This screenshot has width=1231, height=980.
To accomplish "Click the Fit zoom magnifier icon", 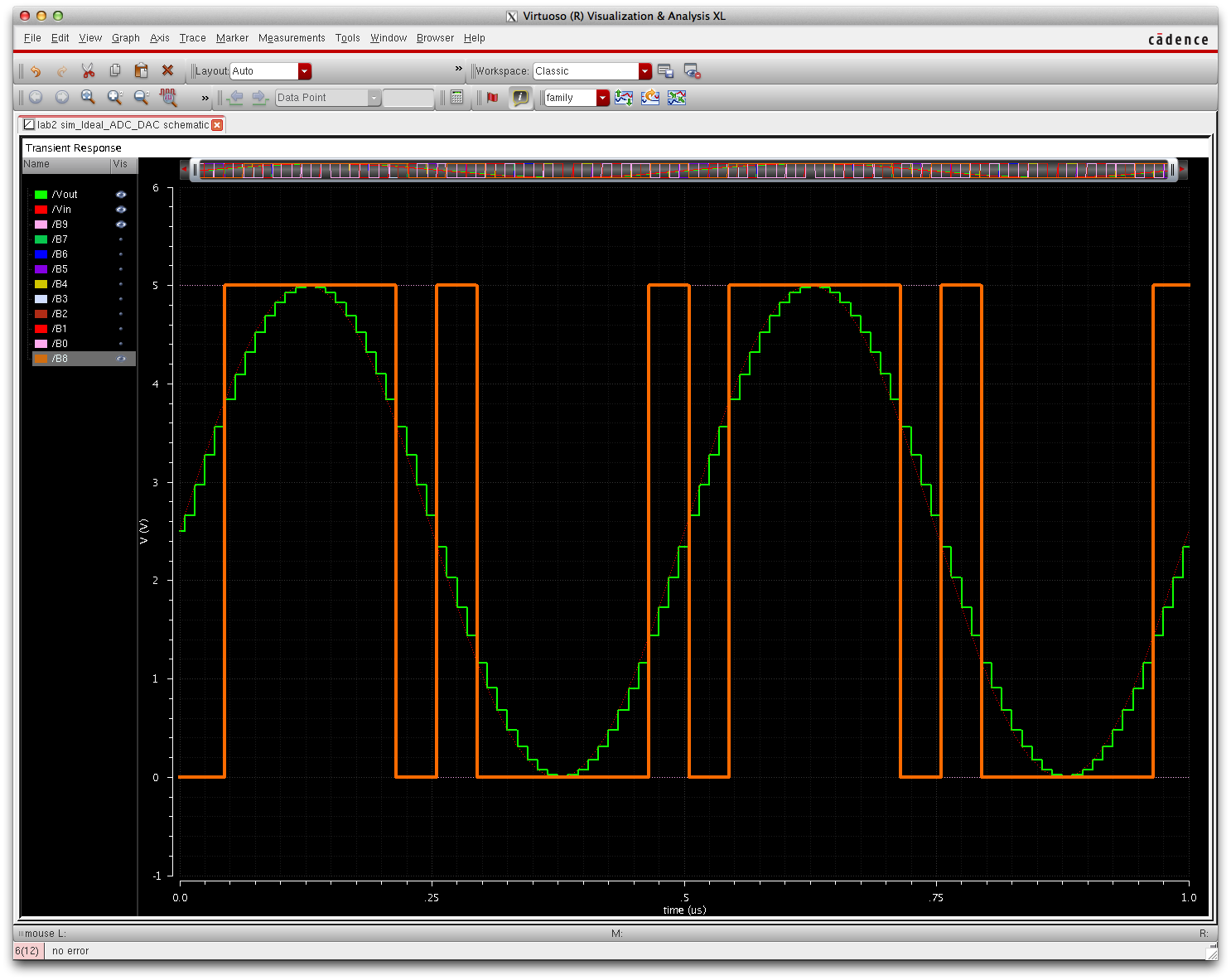I will [x=88, y=98].
